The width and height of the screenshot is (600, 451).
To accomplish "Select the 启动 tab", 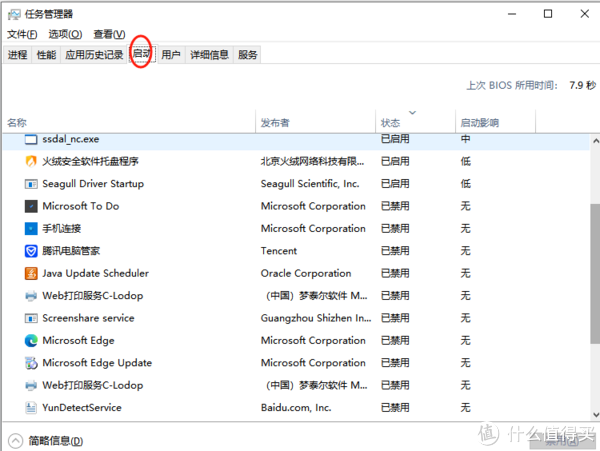I will tap(142, 54).
